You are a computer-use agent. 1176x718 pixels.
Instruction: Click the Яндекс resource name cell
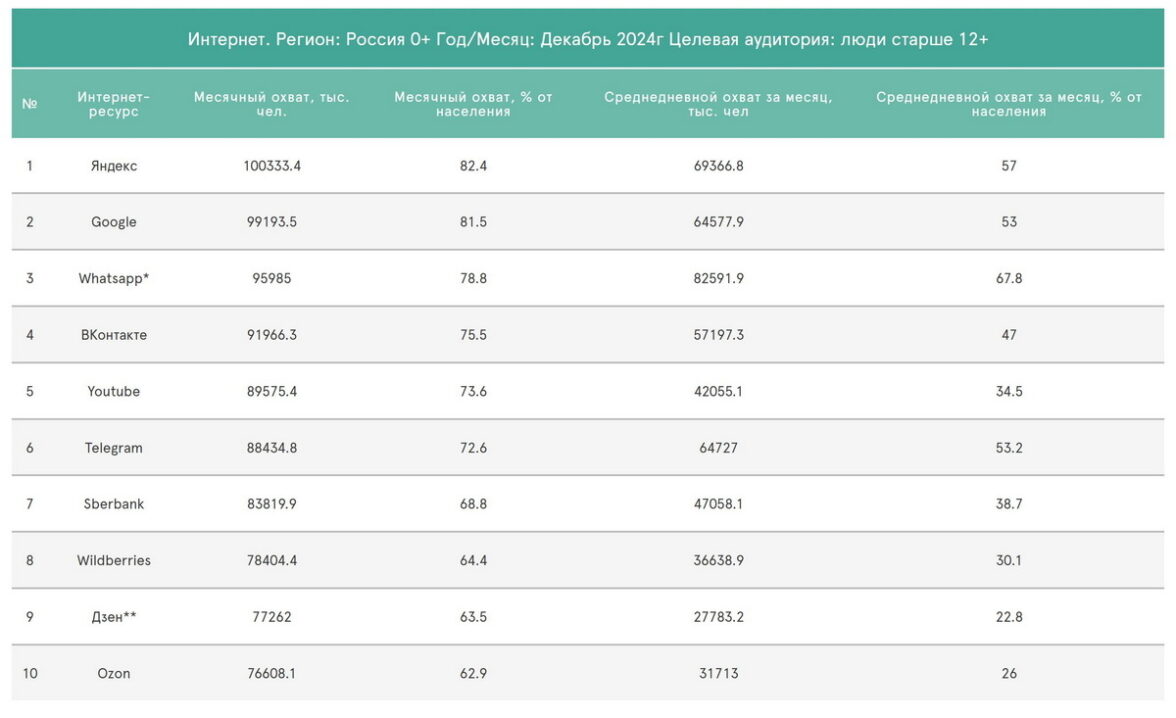(x=114, y=166)
